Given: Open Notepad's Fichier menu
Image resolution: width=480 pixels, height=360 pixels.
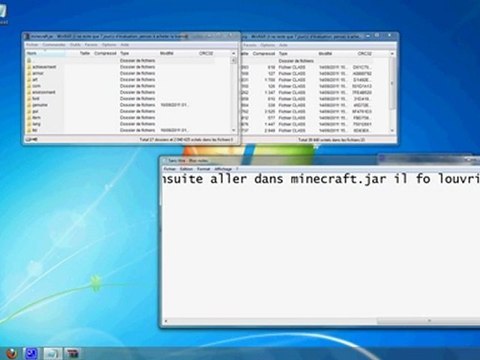Looking at the screenshot, I should [169, 169].
